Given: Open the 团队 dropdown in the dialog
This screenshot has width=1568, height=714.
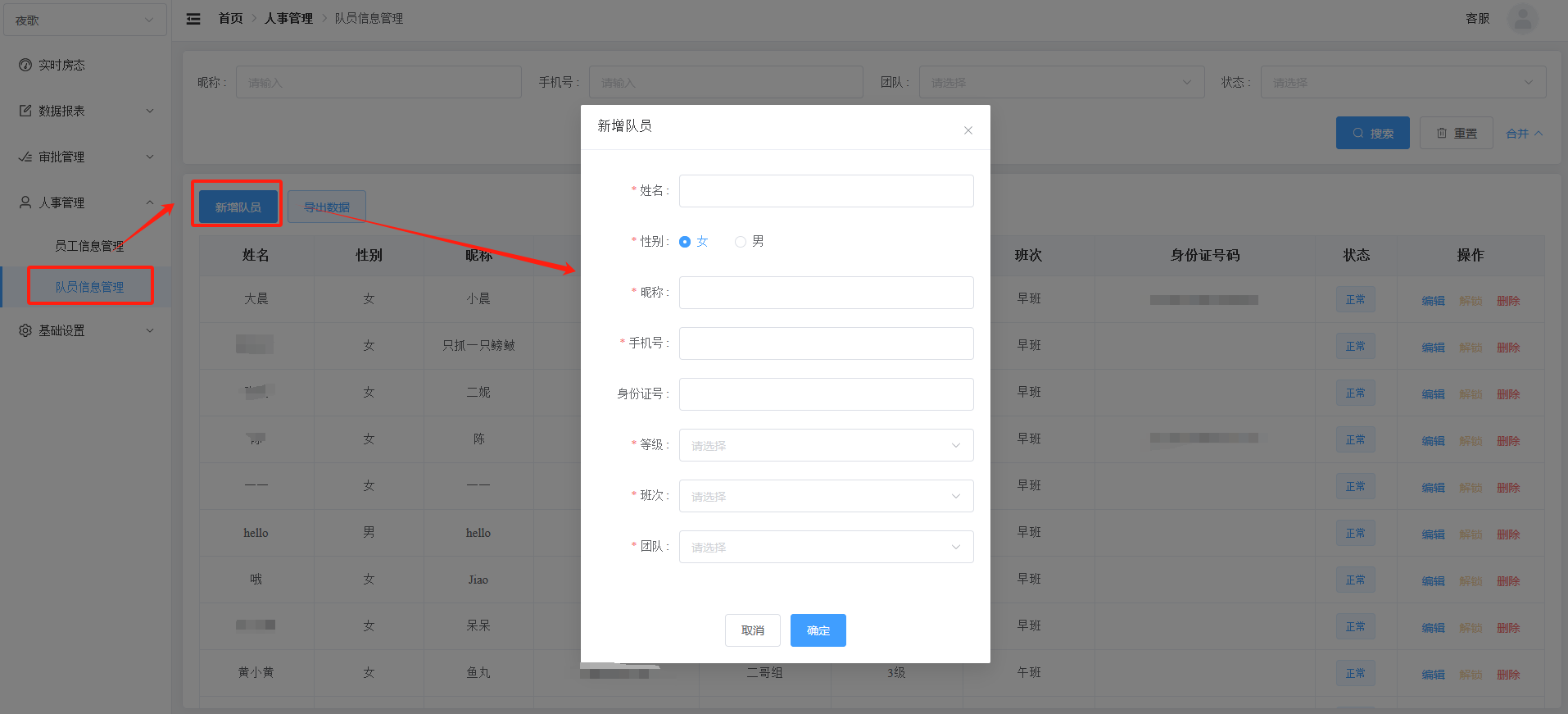Looking at the screenshot, I should (x=826, y=547).
